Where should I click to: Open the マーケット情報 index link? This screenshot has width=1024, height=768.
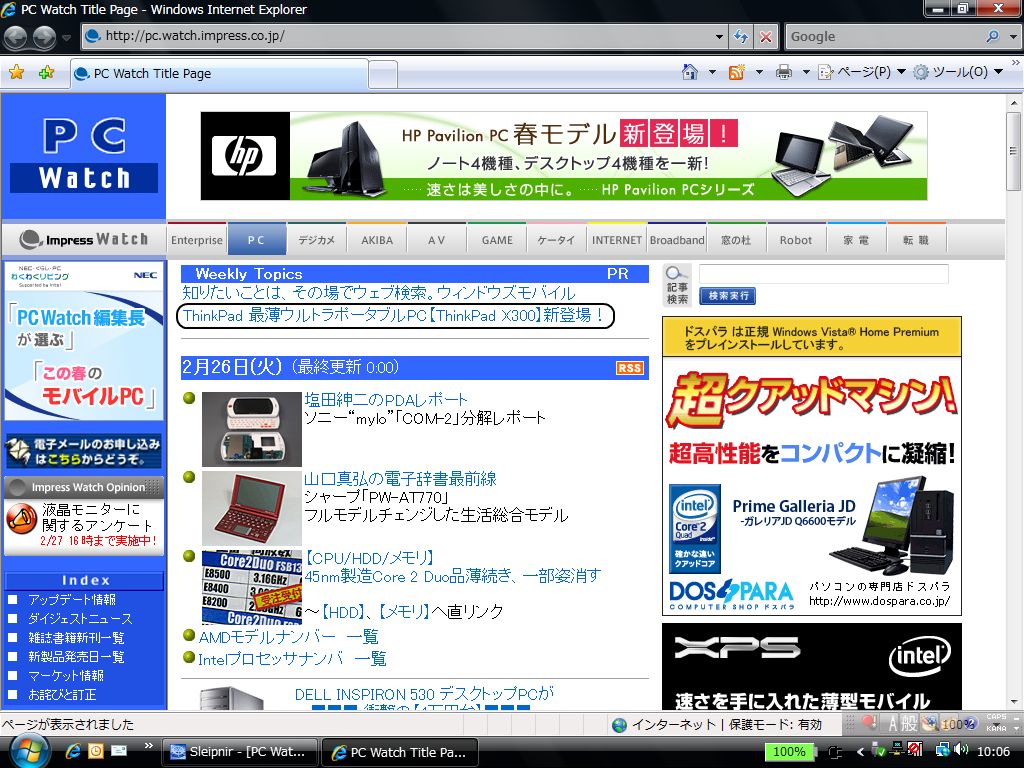click(66, 675)
